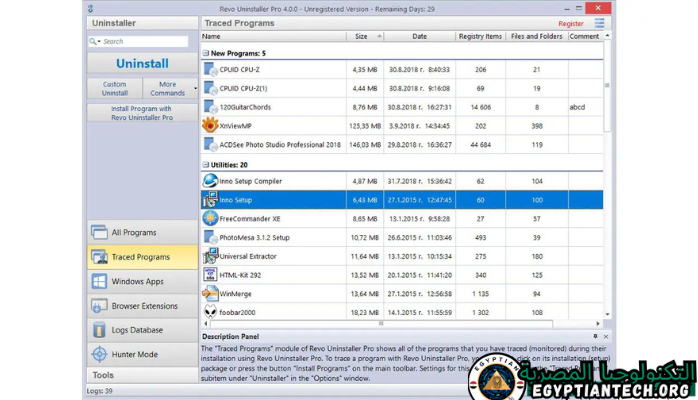Viewport: 698px width, 400px height.
Task: Collapse the New Programs group
Action: tap(206, 53)
